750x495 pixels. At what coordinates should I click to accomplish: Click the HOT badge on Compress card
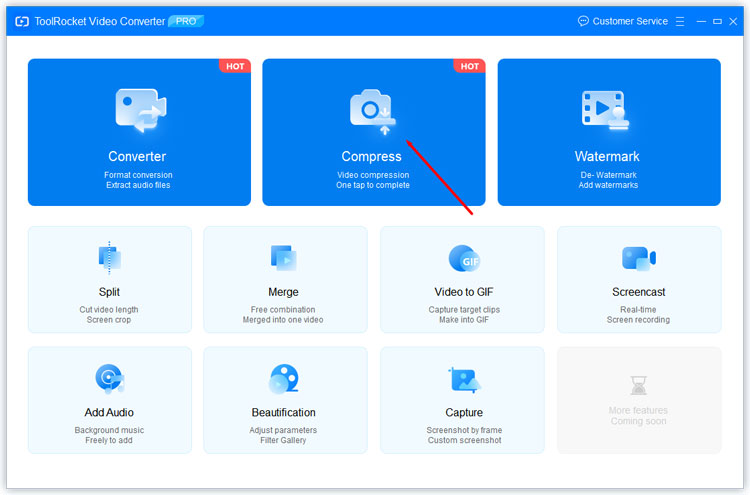tap(469, 66)
